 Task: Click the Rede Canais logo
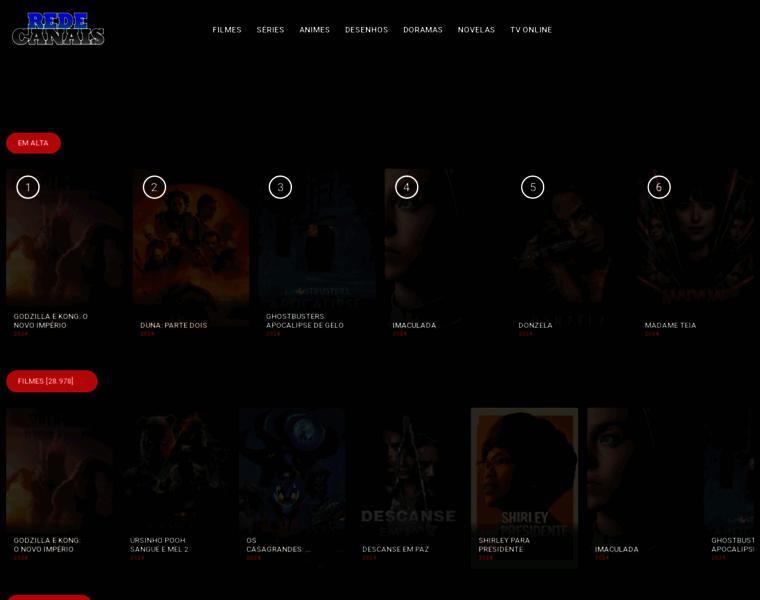(58, 29)
